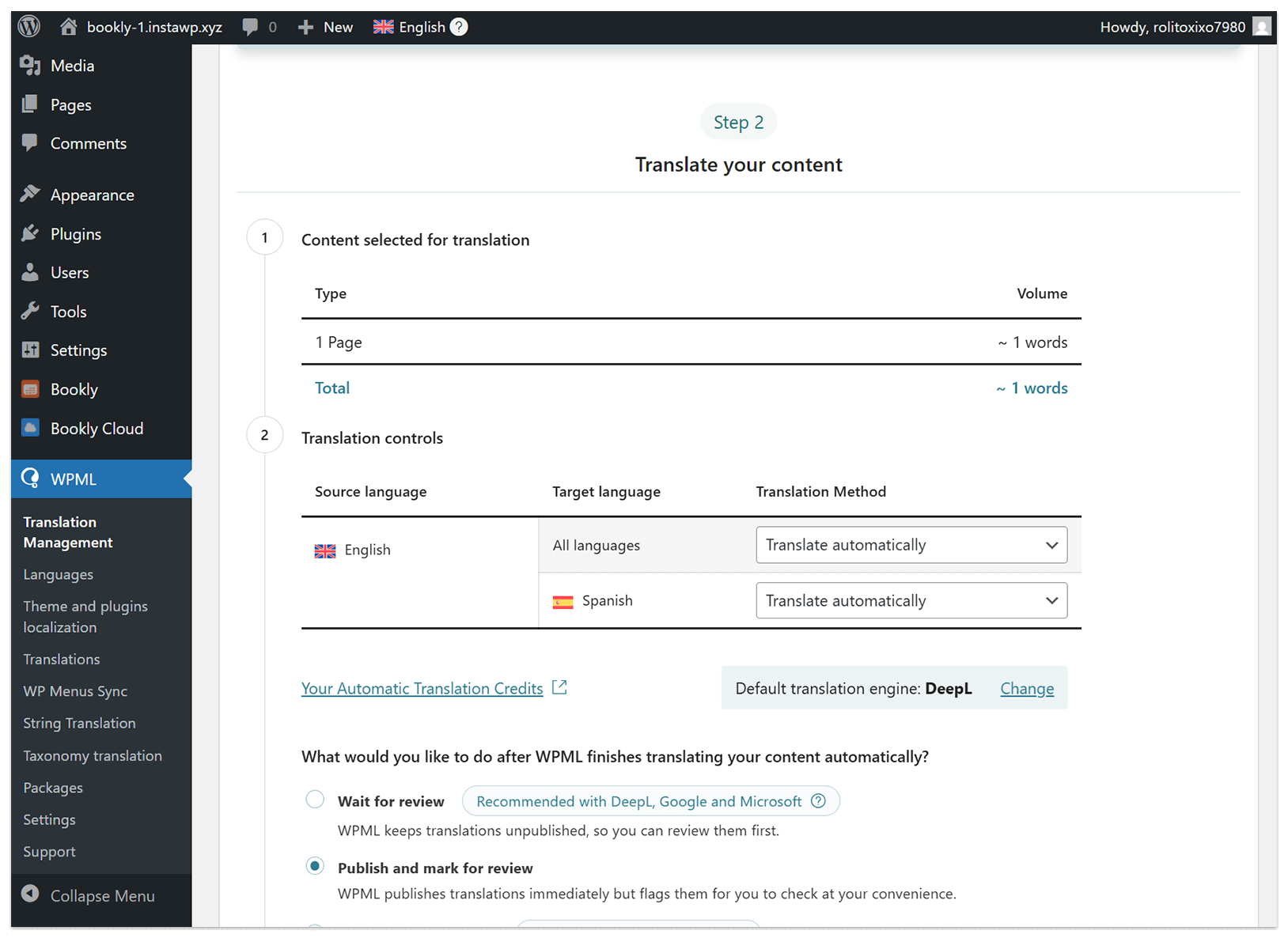Open the WordPress logo menu
The width and height of the screenshot is (1288, 938).
(29, 27)
